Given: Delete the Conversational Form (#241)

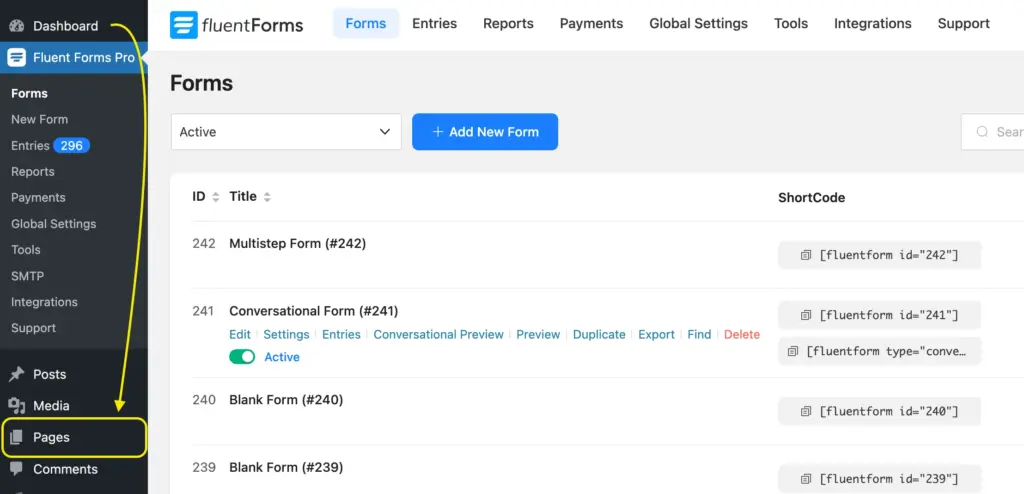Looking at the screenshot, I should 741,334.
